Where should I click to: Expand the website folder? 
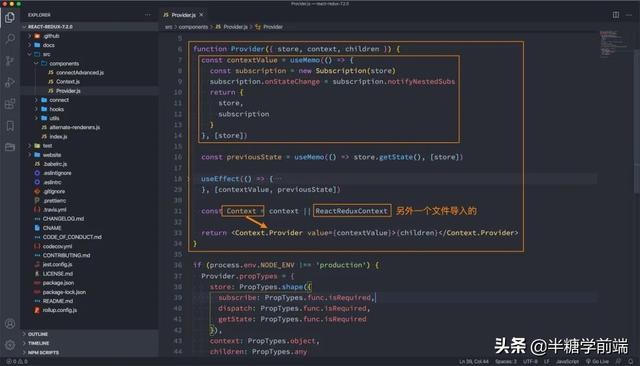(90, 155)
